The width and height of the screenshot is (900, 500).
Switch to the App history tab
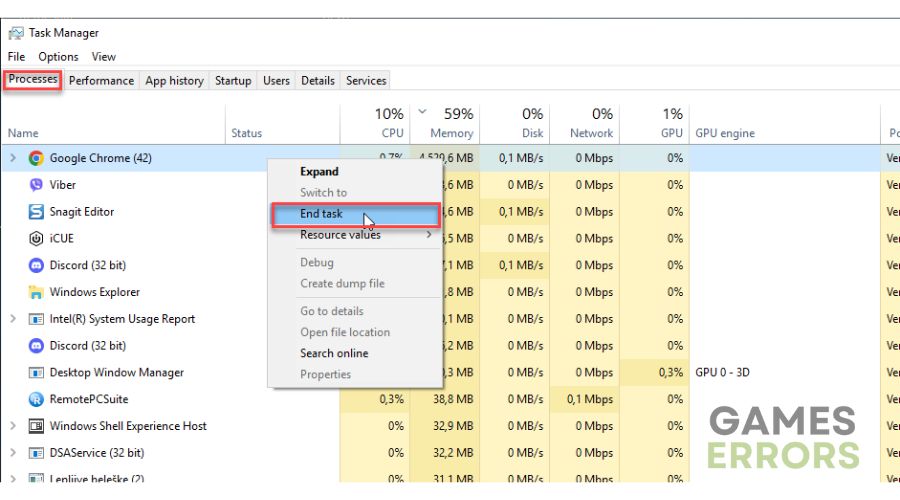(x=174, y=80)
